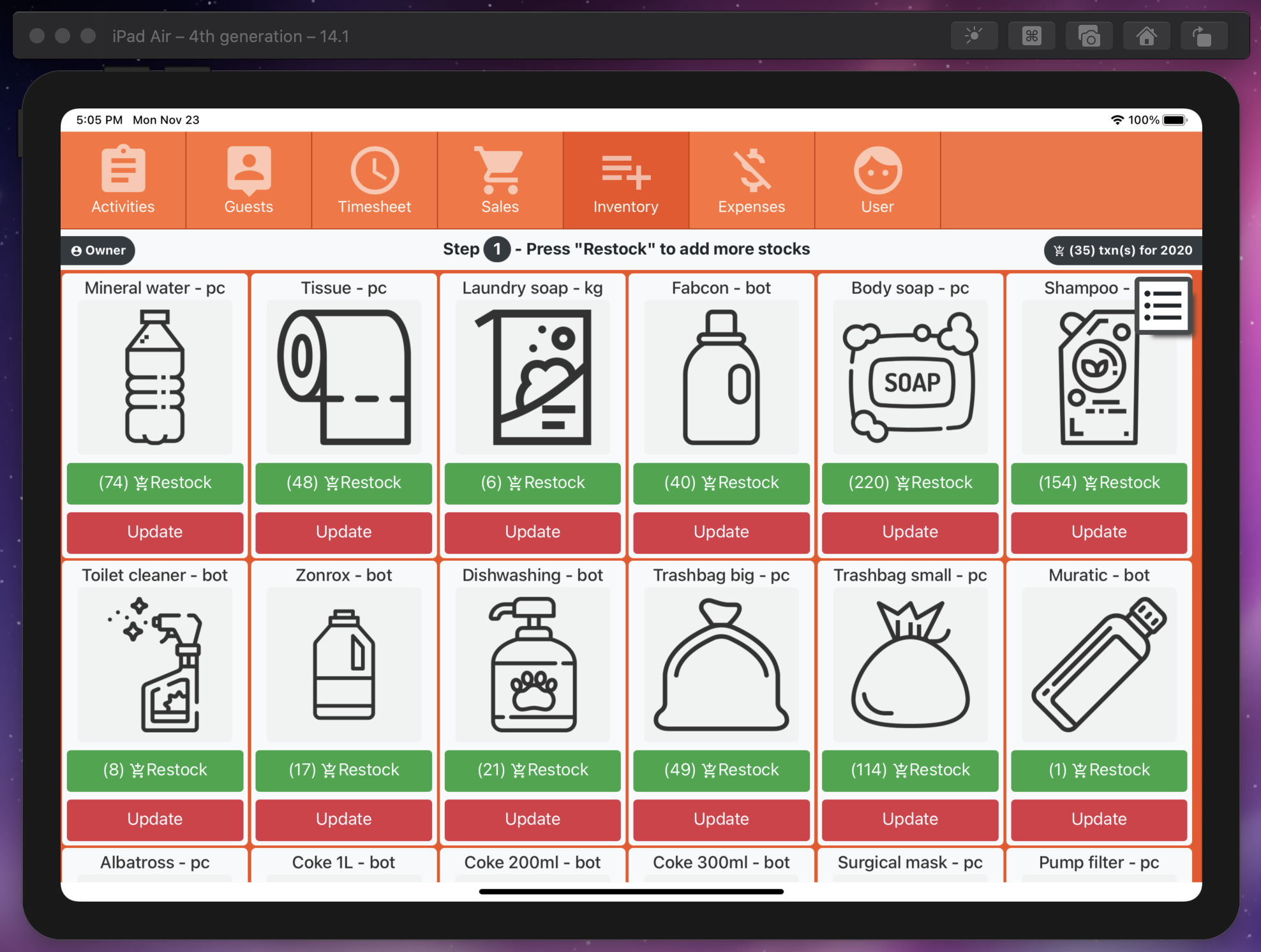Open the Guests section icon

[249, 170]
